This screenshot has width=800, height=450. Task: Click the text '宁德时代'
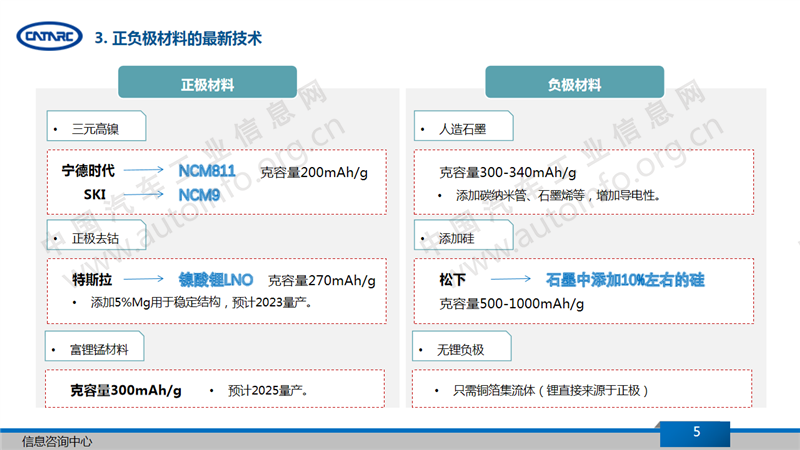point(88,170)
